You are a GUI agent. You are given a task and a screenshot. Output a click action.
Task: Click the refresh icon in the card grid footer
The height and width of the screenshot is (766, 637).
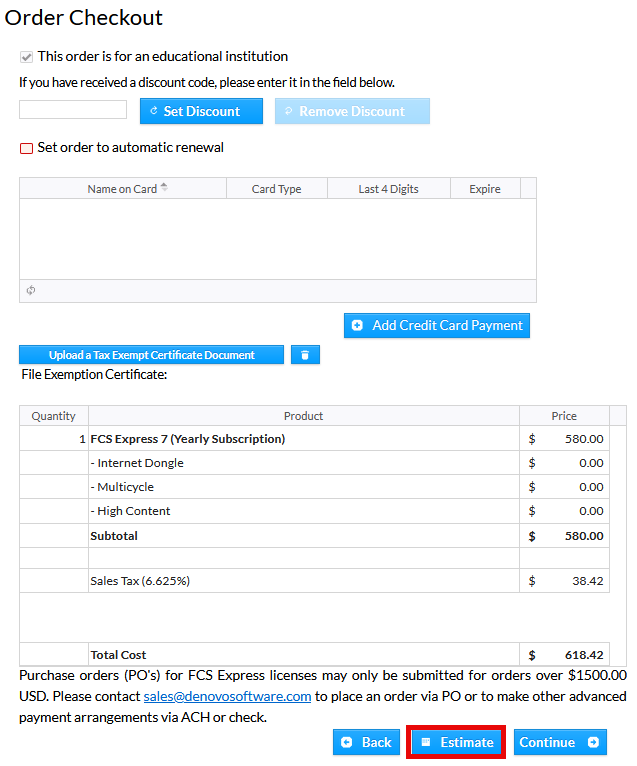[x=31, y=290]
